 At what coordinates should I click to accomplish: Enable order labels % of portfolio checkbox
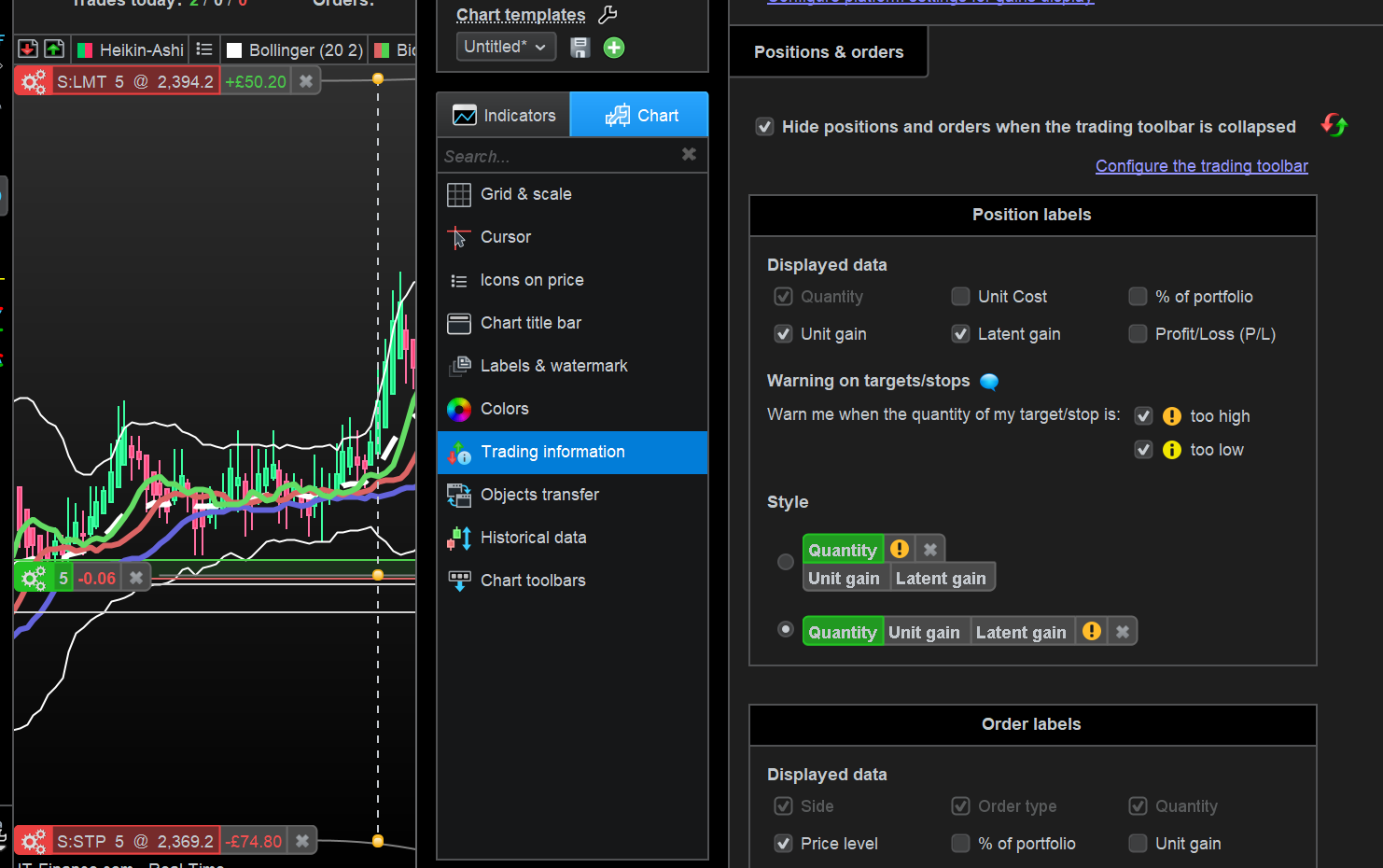[960, 844]
